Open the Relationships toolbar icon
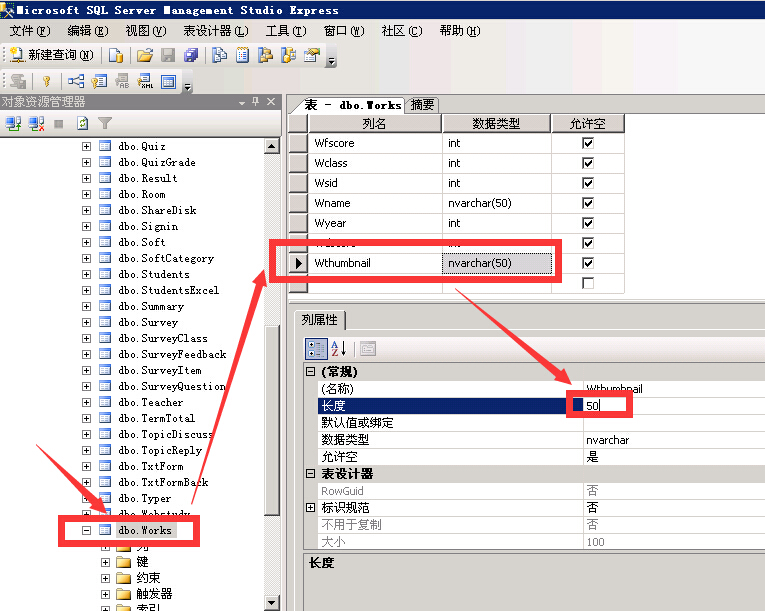 (76, 81)
